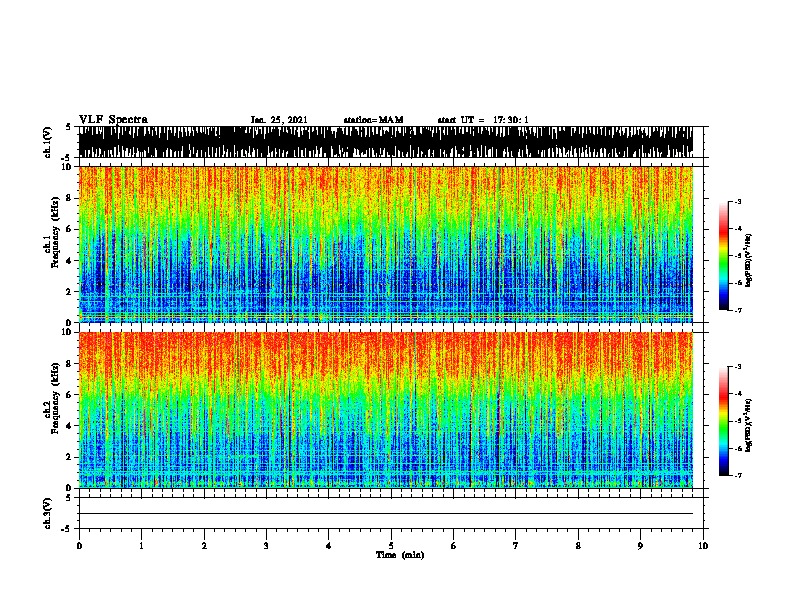Click time axis tick label "1"
Image resolution: width=792 pixels, height=612 pixels.
pos(141,546)
